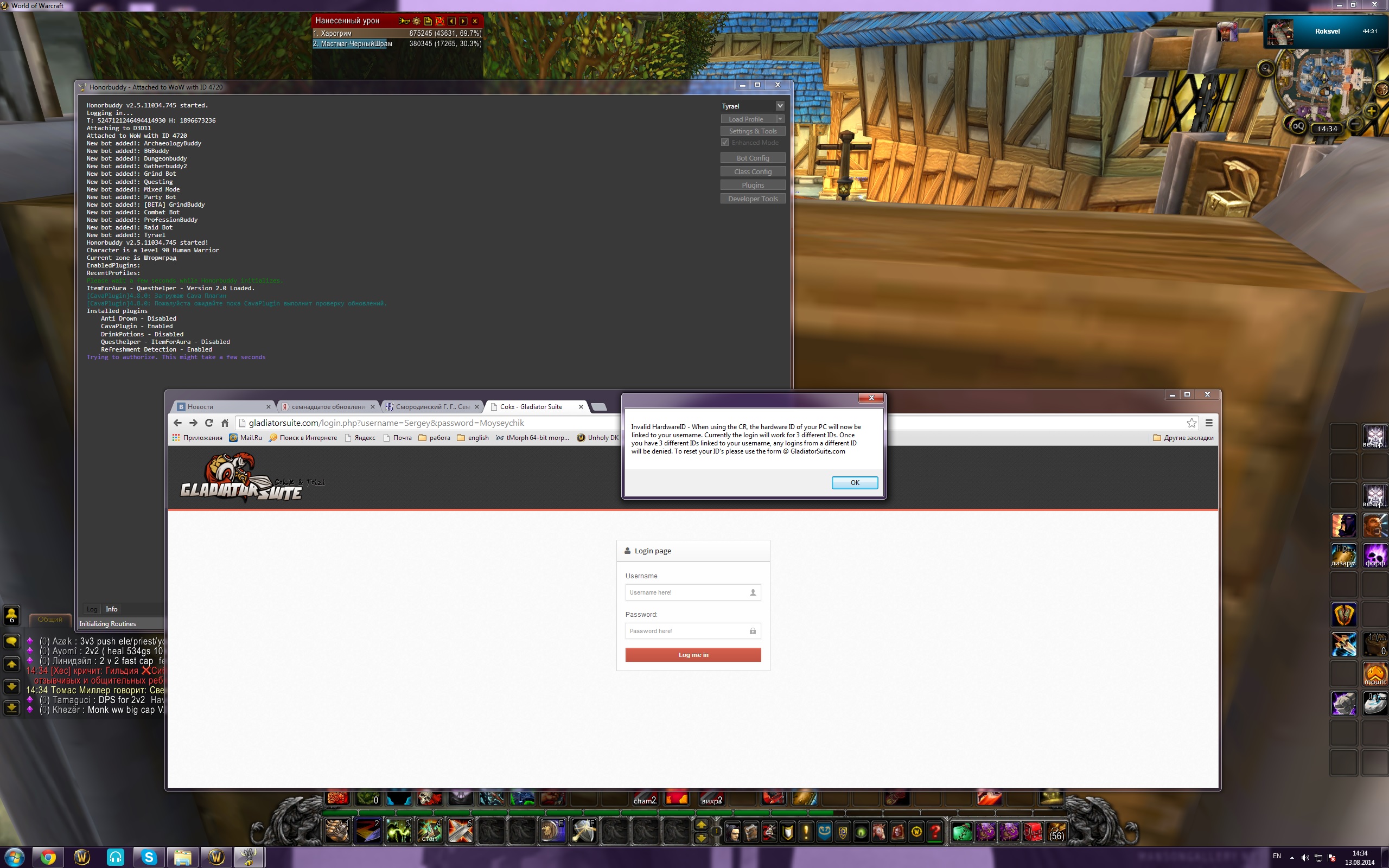Click the damage meter report horn icon
1389x868 pixels.
coord(405,21)
